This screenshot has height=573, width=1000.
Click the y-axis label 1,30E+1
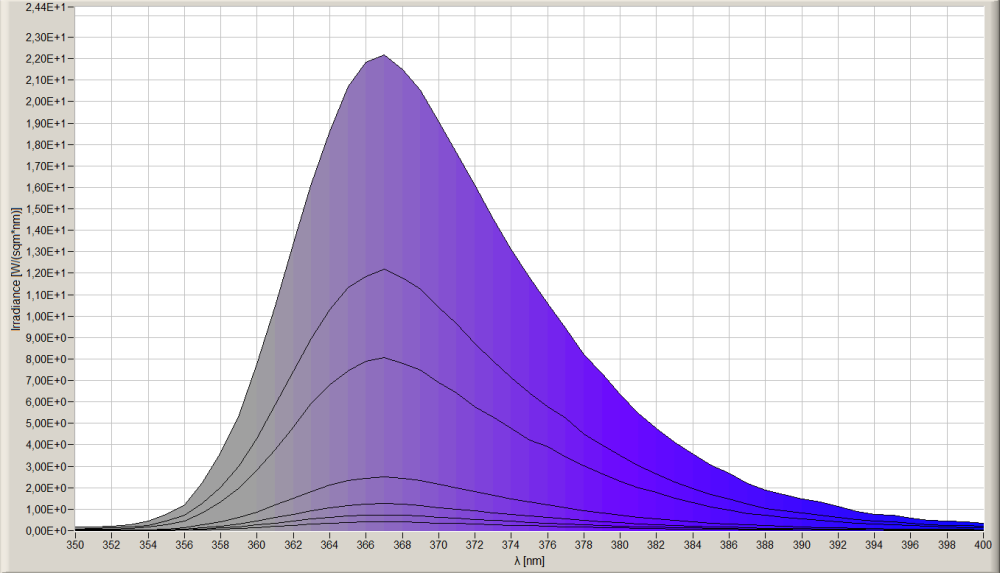coord(44,252)
